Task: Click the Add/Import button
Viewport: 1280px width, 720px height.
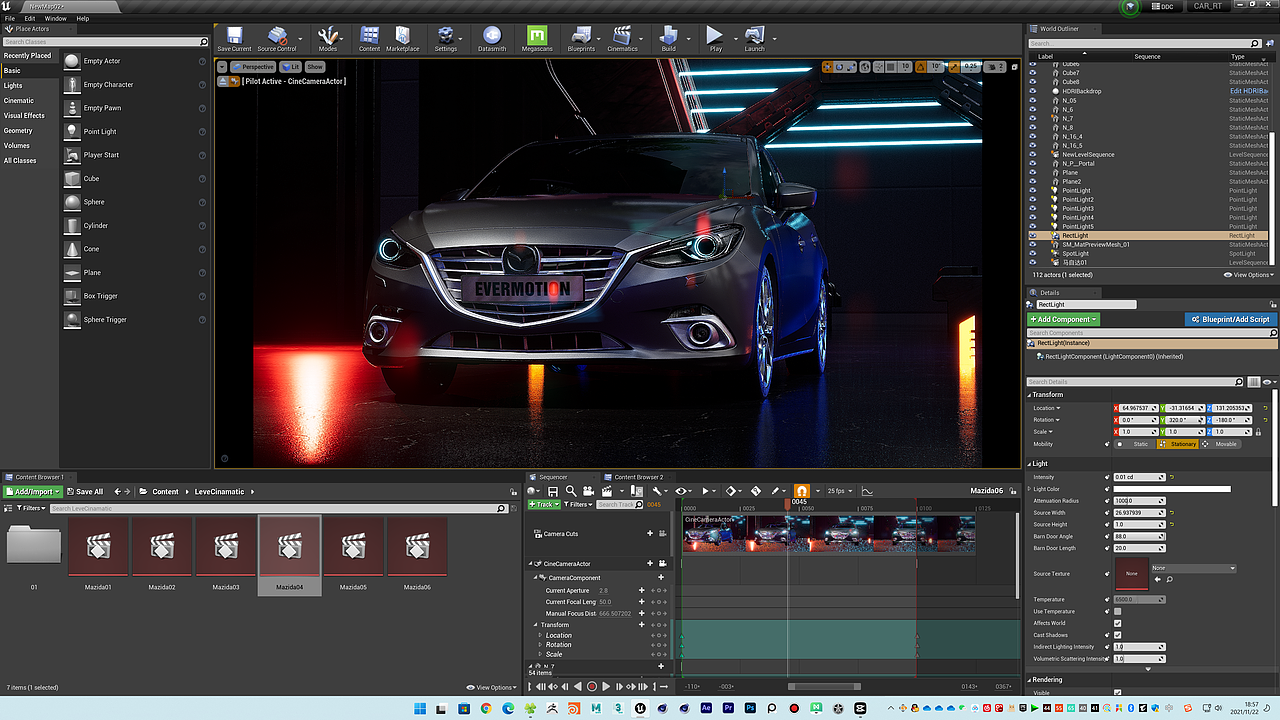Action: tap(33, 491)
